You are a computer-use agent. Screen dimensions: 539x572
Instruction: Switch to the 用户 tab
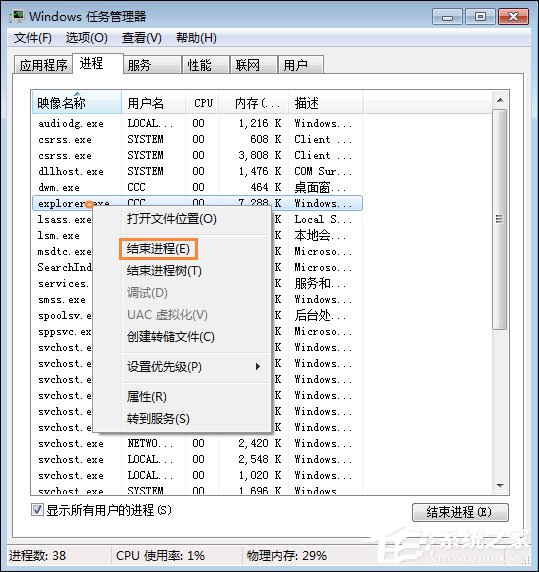pos(300,65)
